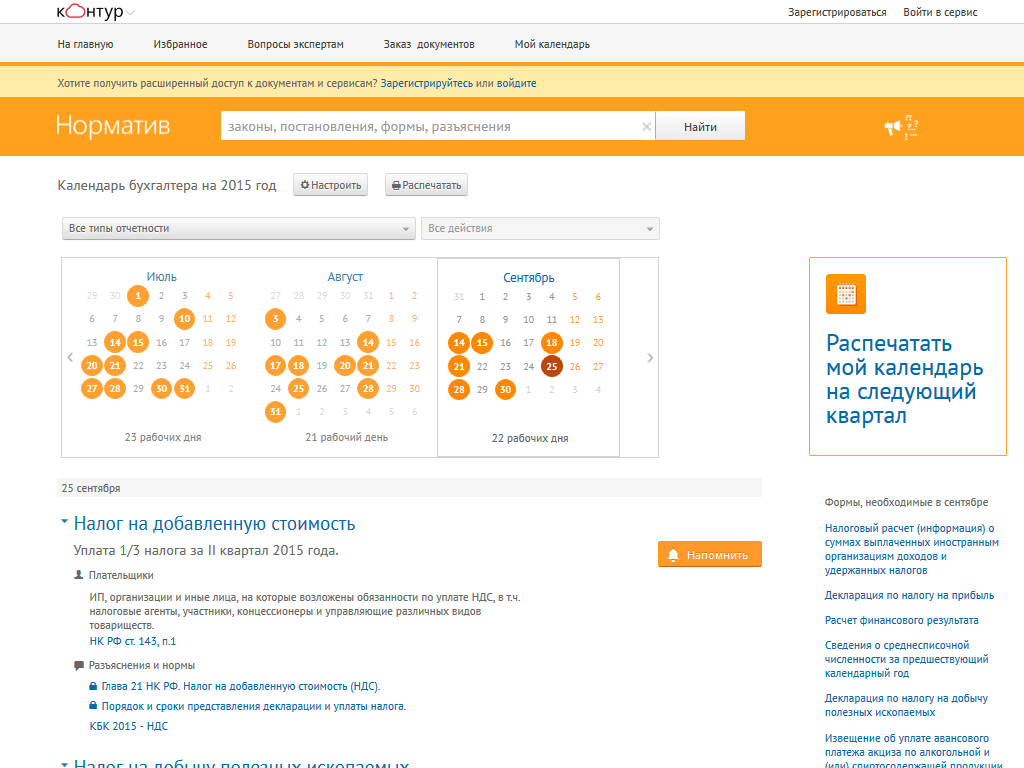This screenshot has height=768, width=1024.
Task: Focus the Норматив search input field
Action: (x=431, y=127)
